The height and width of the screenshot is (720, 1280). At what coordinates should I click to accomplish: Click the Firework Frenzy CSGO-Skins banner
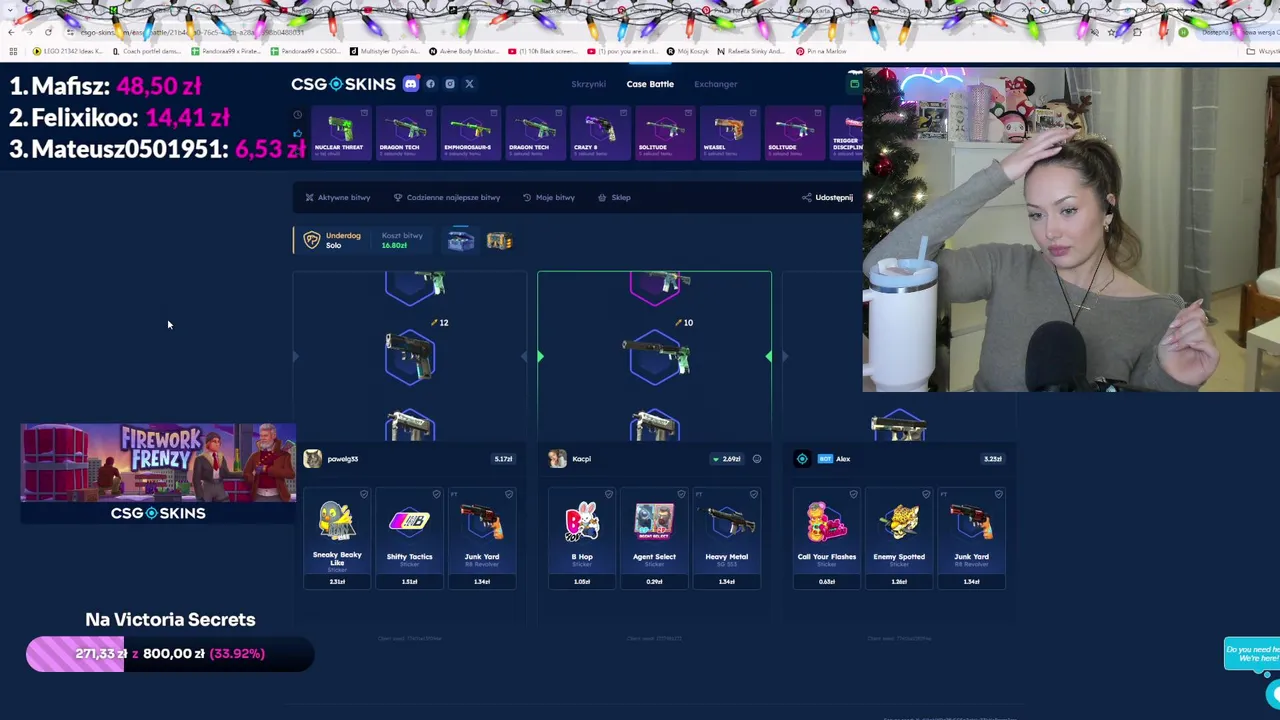[x=158, y=473]
